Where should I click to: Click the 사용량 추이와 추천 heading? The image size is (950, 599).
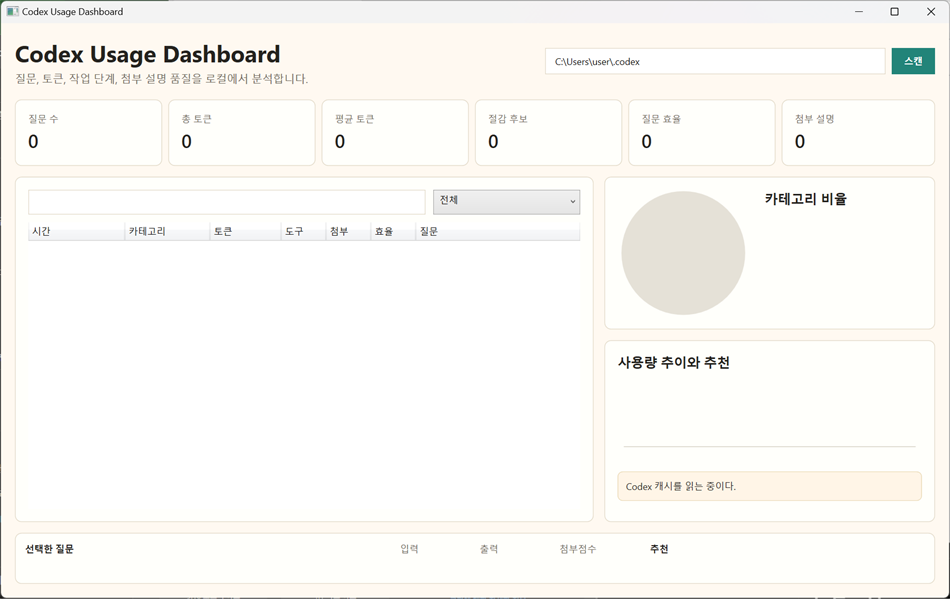tap(673, 362)
